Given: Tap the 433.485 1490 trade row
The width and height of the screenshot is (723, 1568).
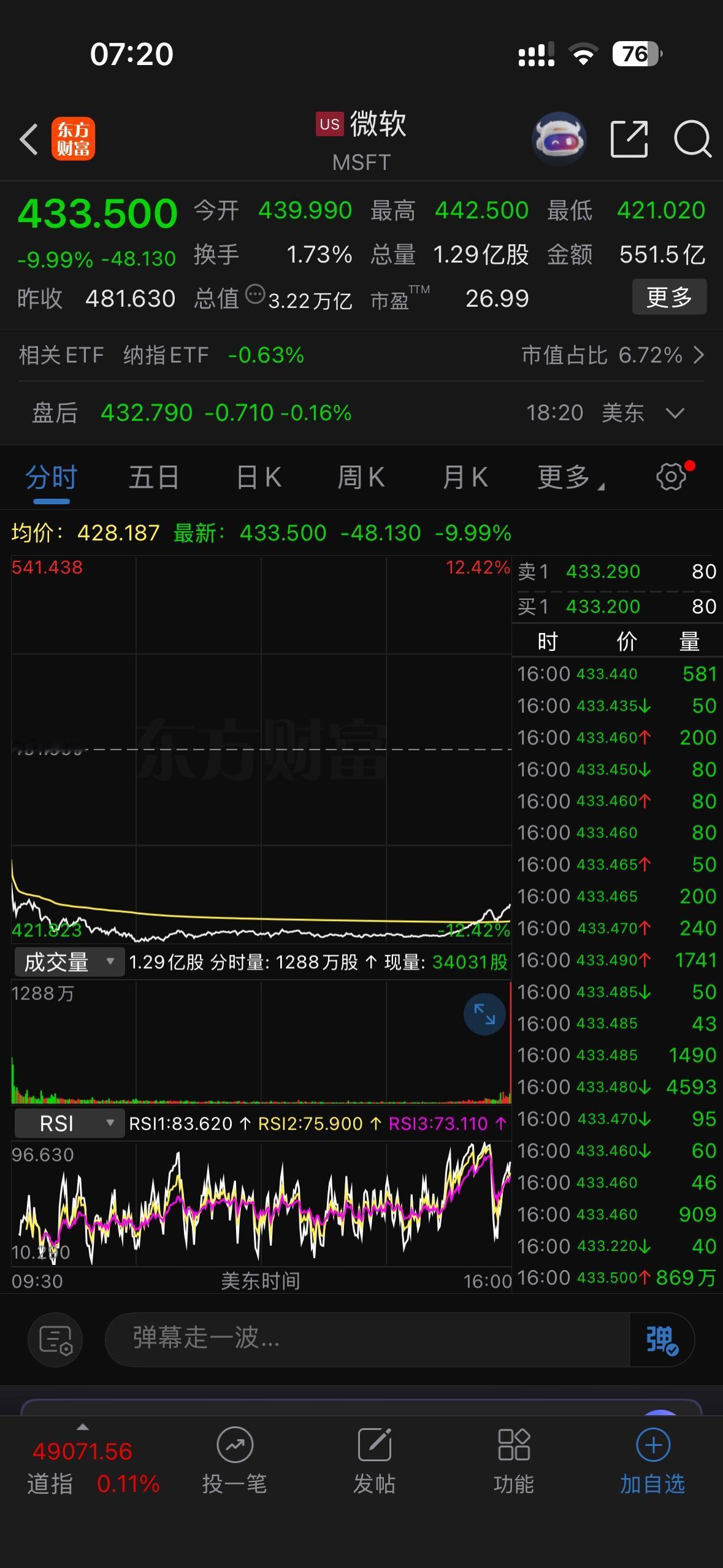Looking at the screenshot, I should [617, 1055].
